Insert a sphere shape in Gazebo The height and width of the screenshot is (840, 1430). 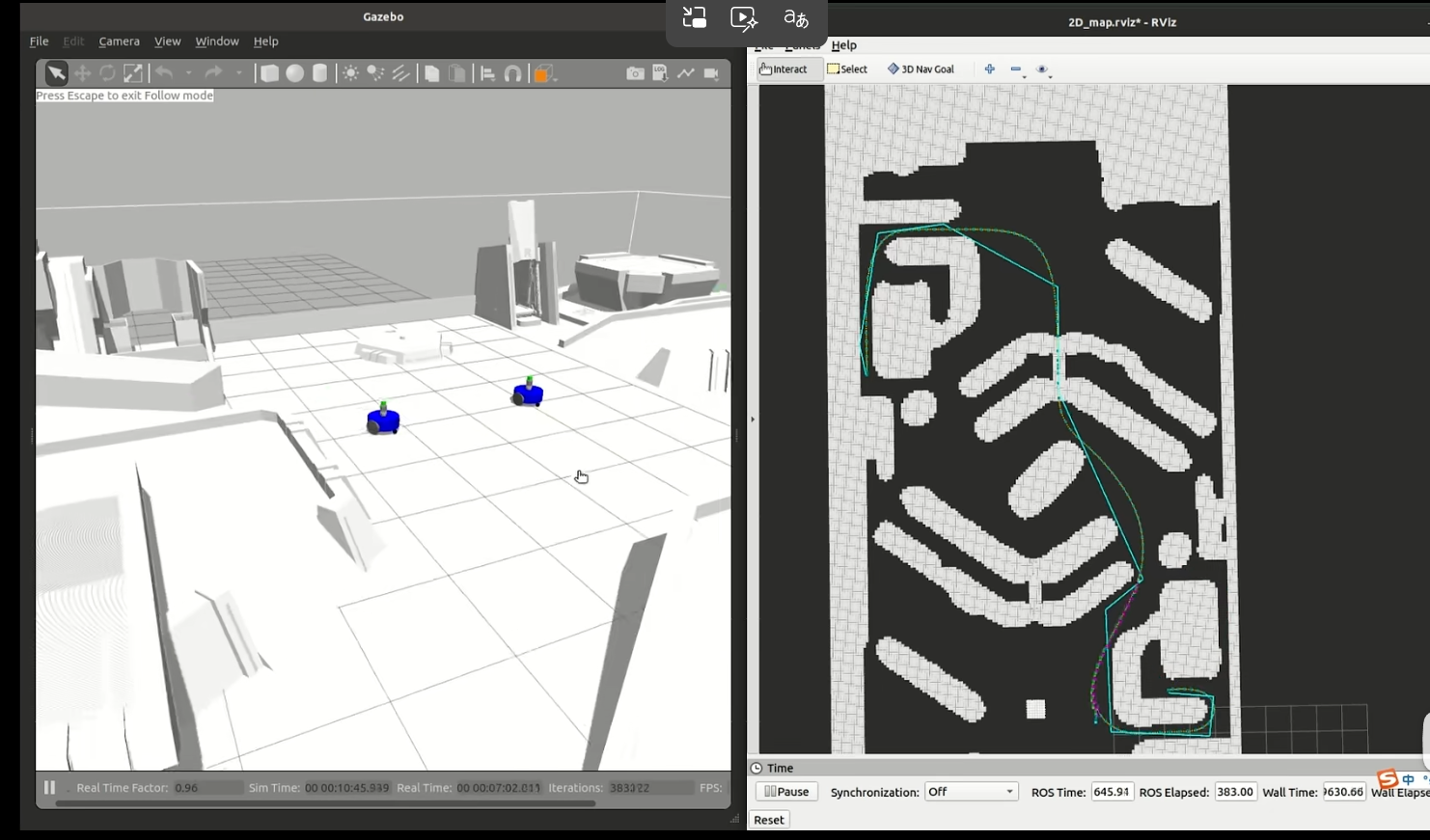coord(294,73)
